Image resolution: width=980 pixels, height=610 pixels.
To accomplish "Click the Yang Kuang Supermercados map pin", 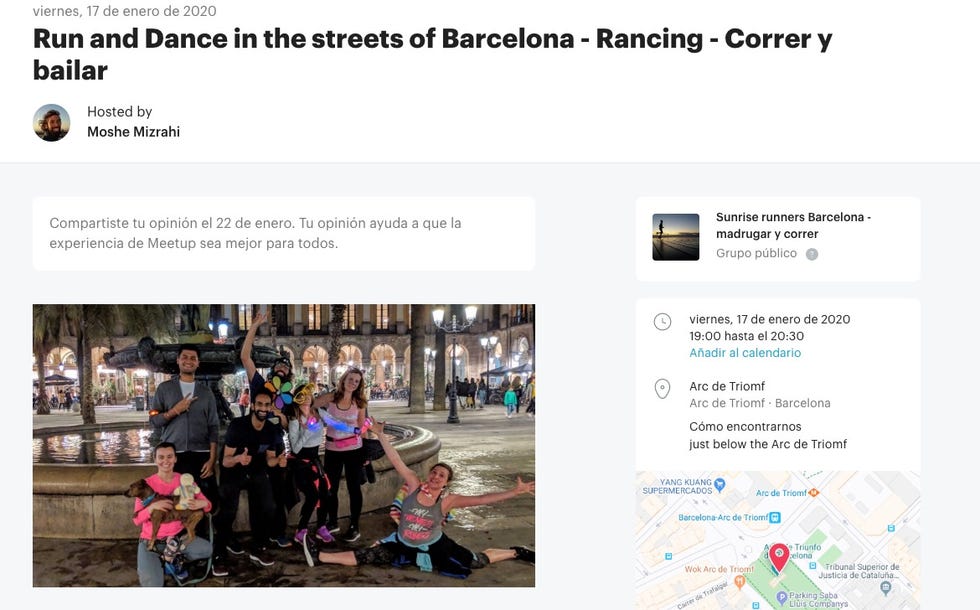I will pos(719,484).
